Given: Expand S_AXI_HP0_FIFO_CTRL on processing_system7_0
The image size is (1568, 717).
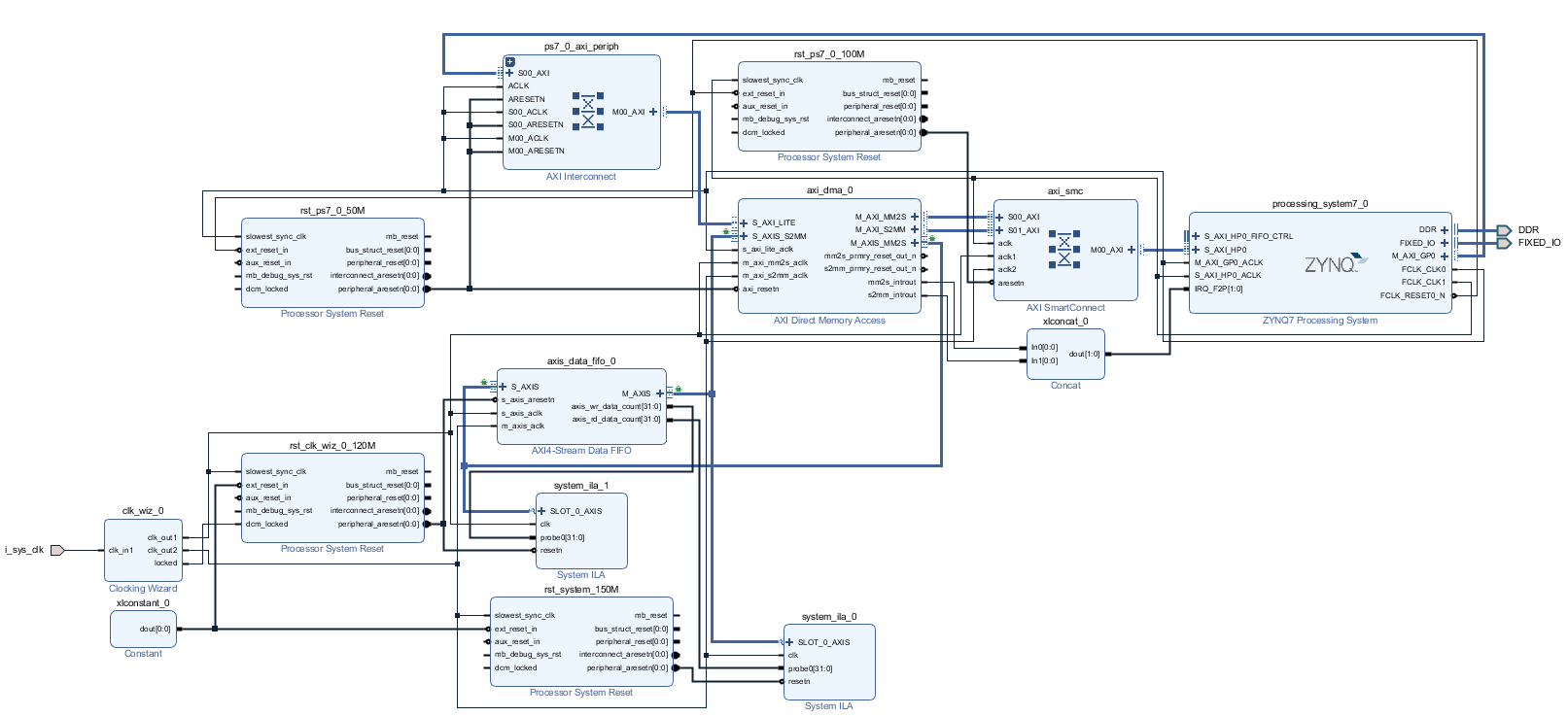Looking at the screenshot, I should (x=1196, y=236).
